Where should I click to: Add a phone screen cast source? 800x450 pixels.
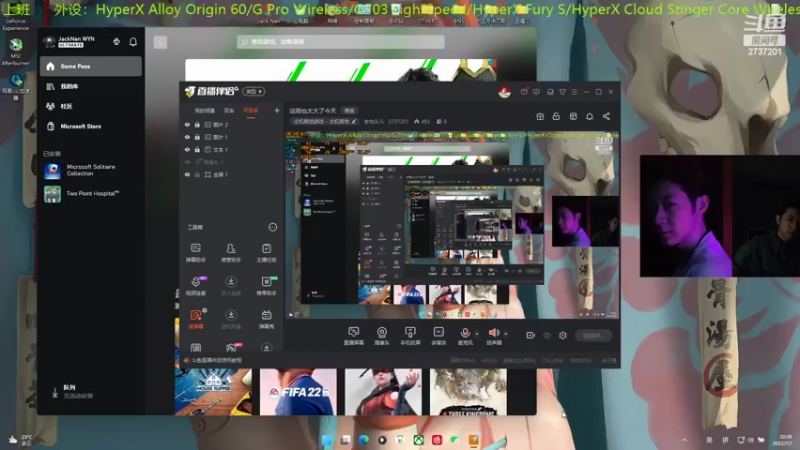[x=410, y=336]
